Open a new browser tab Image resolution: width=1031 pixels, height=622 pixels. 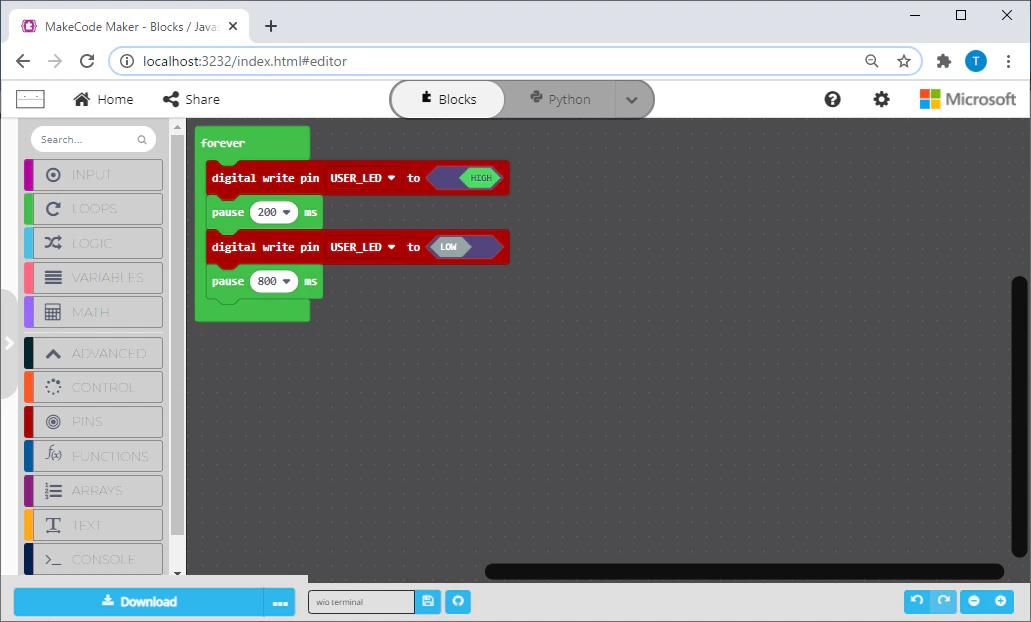(271, 26)
